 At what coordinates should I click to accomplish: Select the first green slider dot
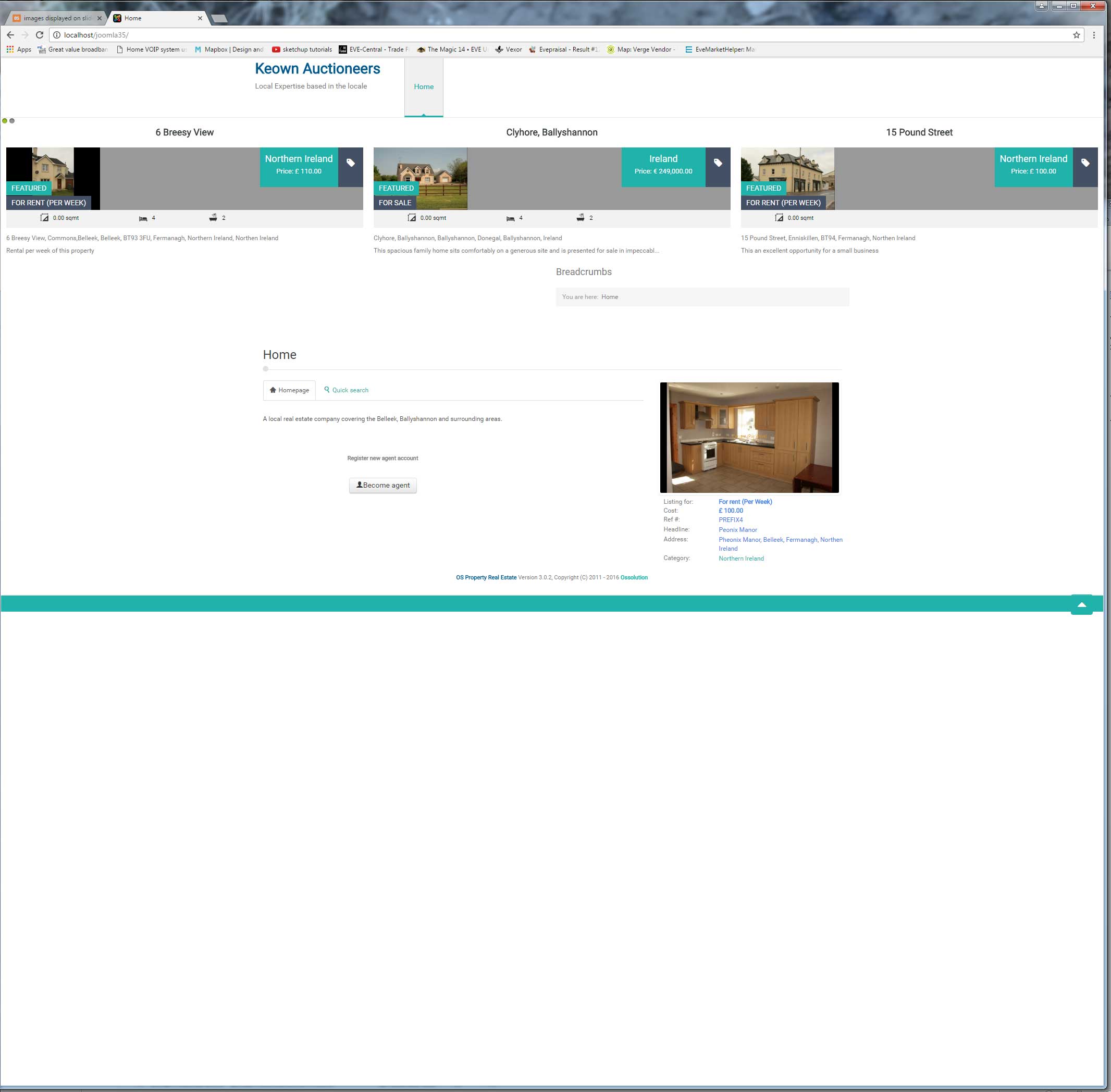point(5,121)
